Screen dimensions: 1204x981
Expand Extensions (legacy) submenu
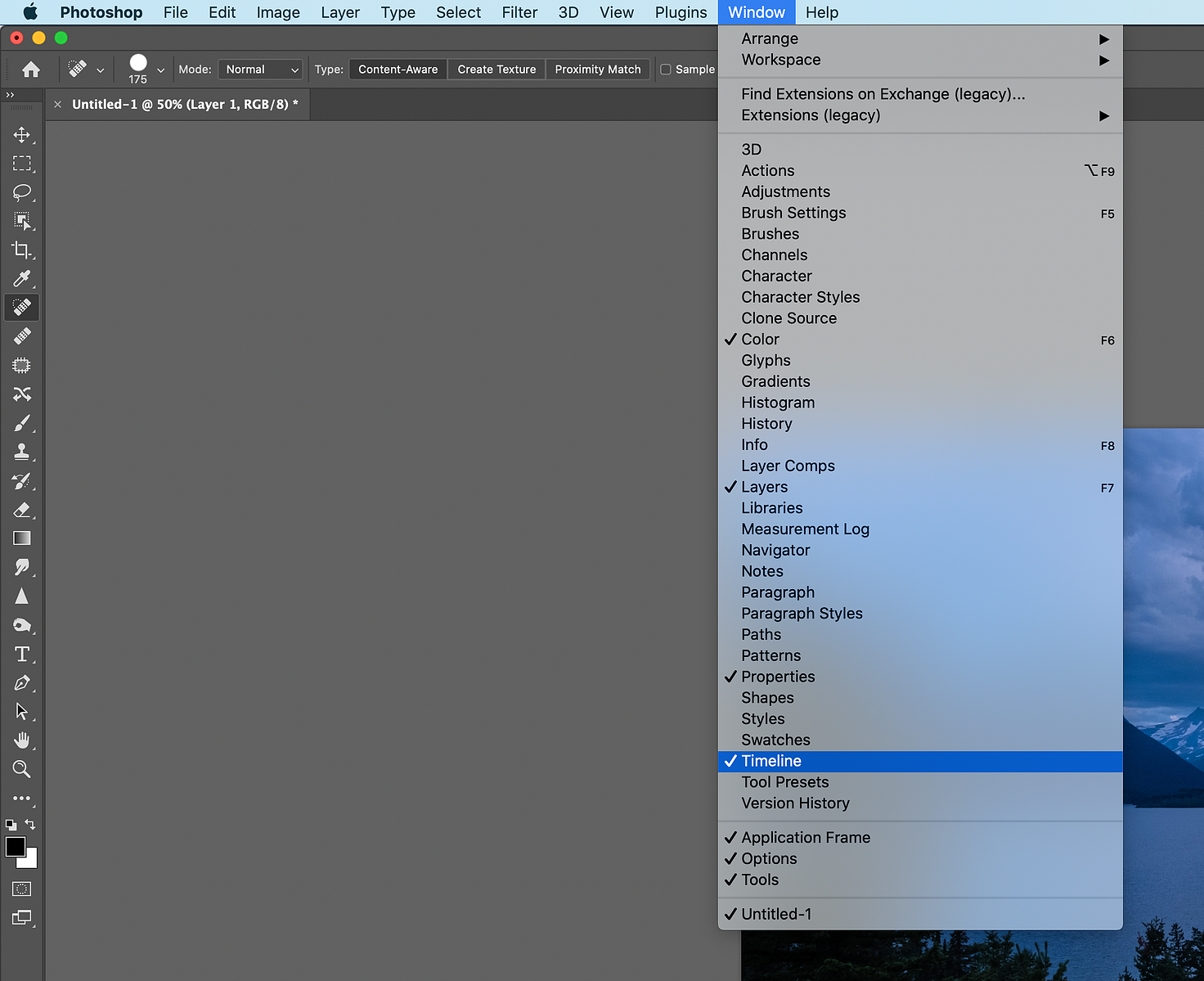[x=920, y=115]
